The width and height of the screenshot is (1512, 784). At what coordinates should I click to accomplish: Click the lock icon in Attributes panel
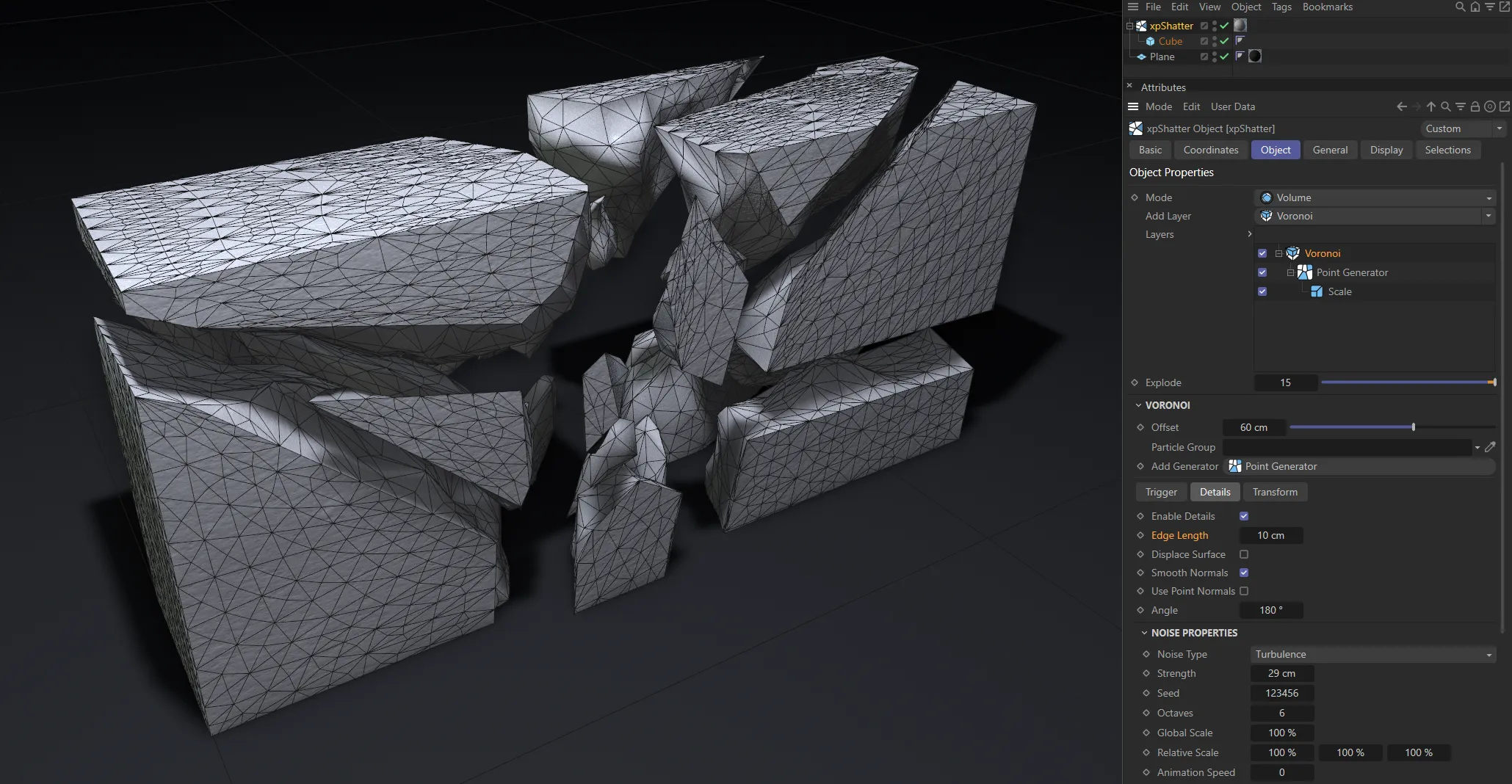[x=1475, y=106]
